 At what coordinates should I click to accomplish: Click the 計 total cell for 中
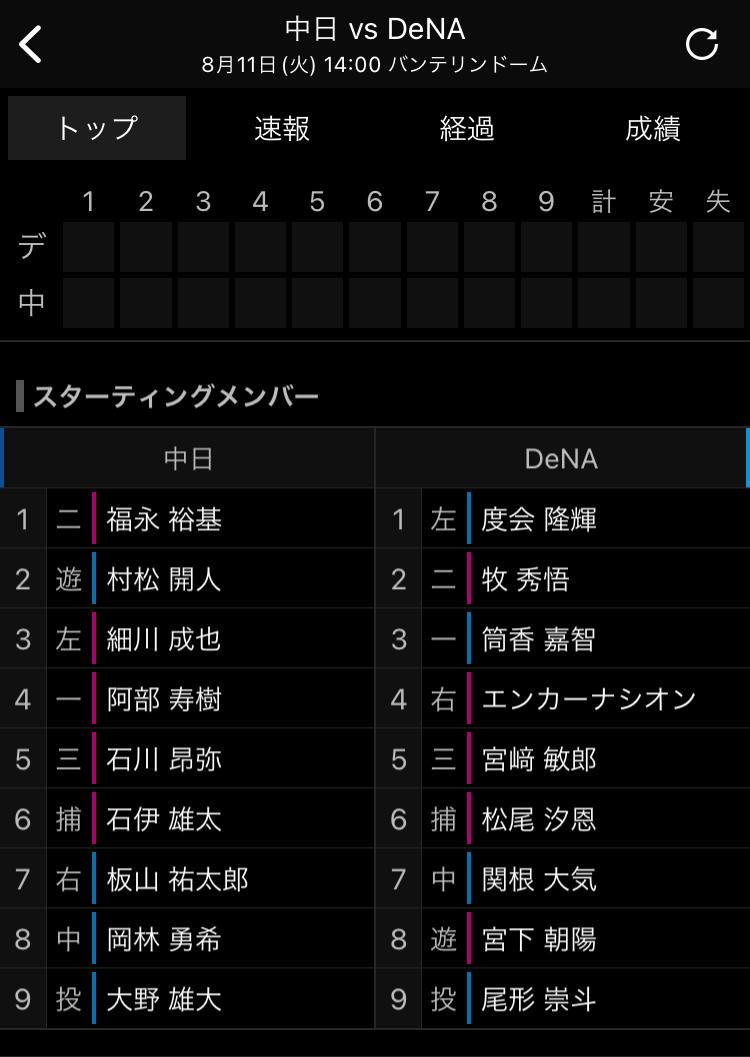pyautogui.click(x=604, y=303)
